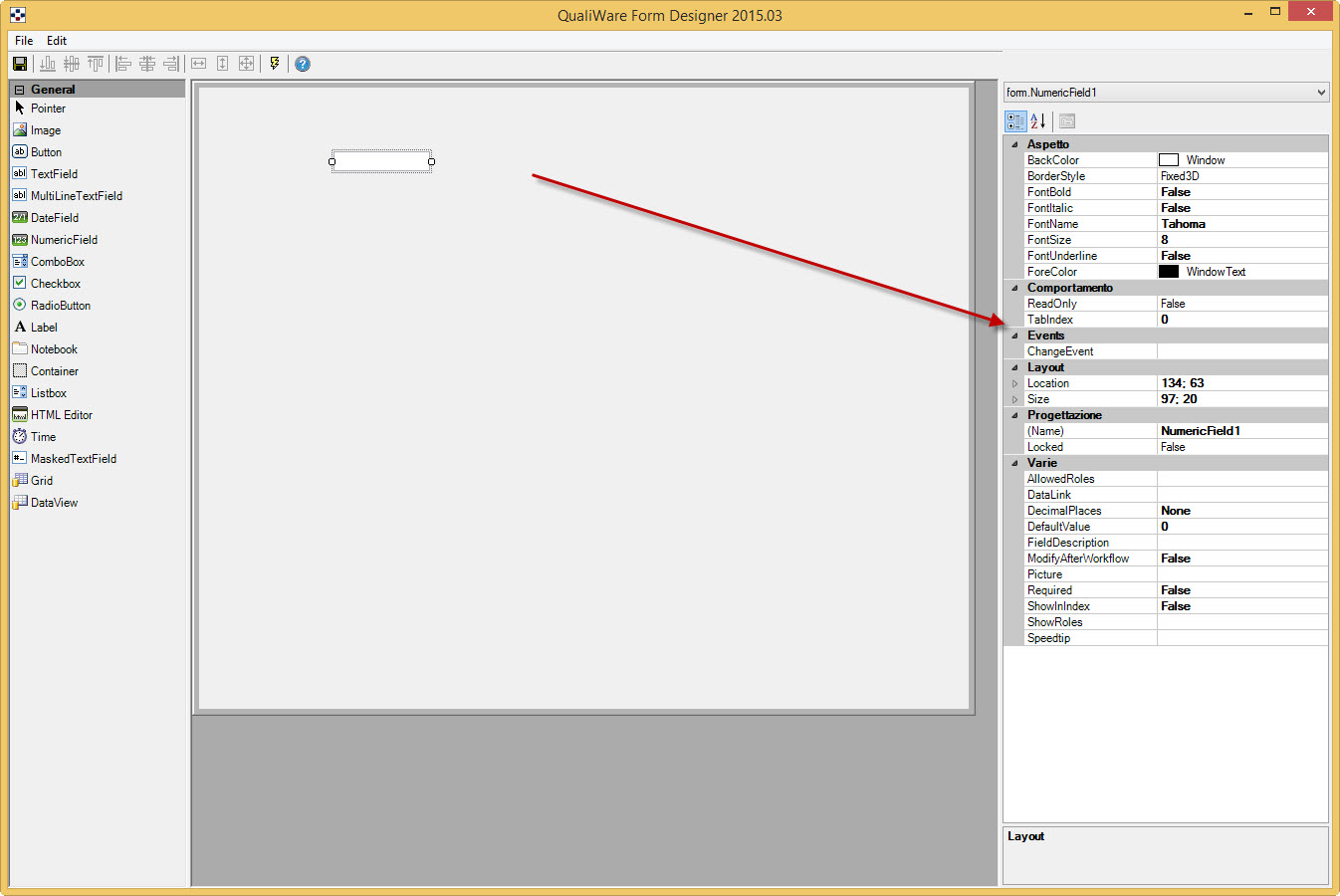Click the align bottoms toolbar icon
The width and height of the screenshot is (1340, 896).
[x=47, y=64]
